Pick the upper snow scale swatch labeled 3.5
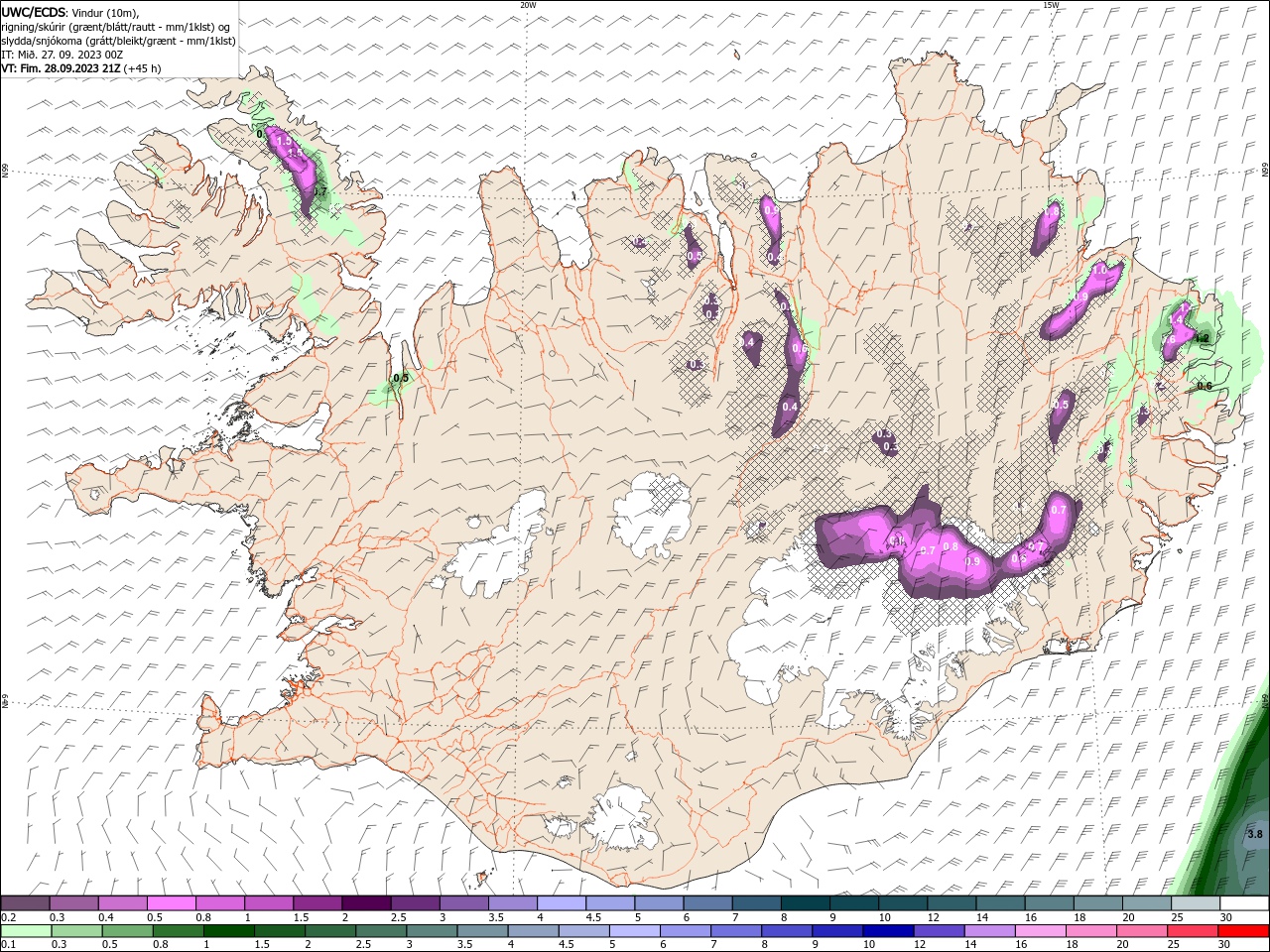 click(x=512, y=903)
